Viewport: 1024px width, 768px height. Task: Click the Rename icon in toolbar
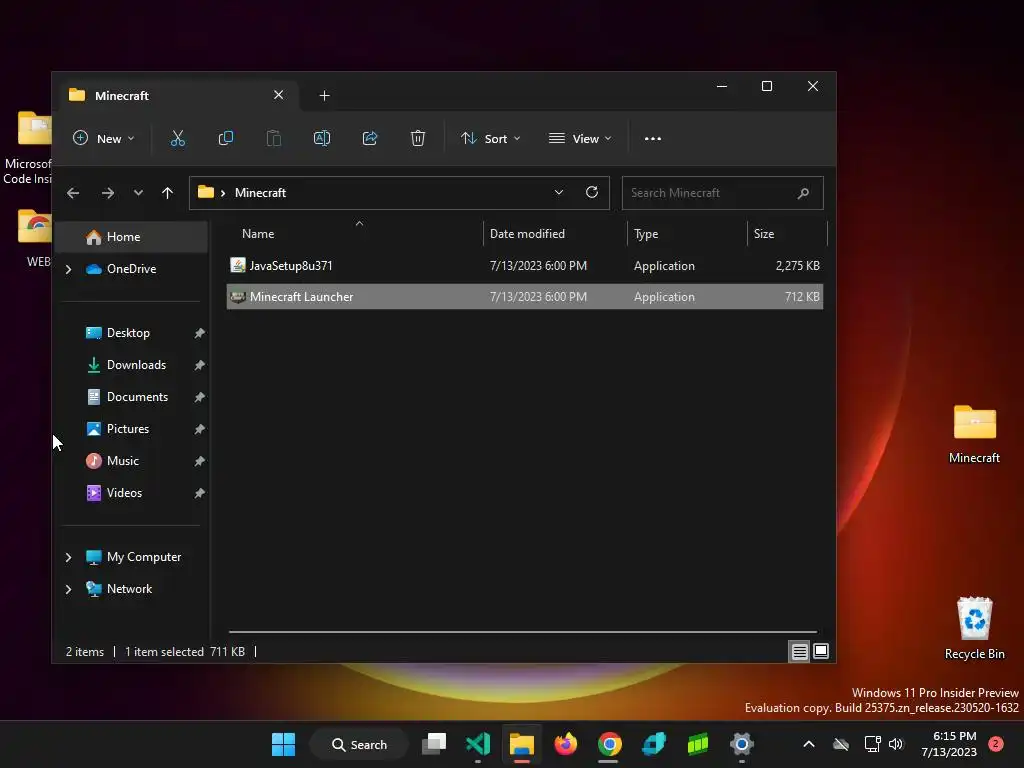coord(322,138)
